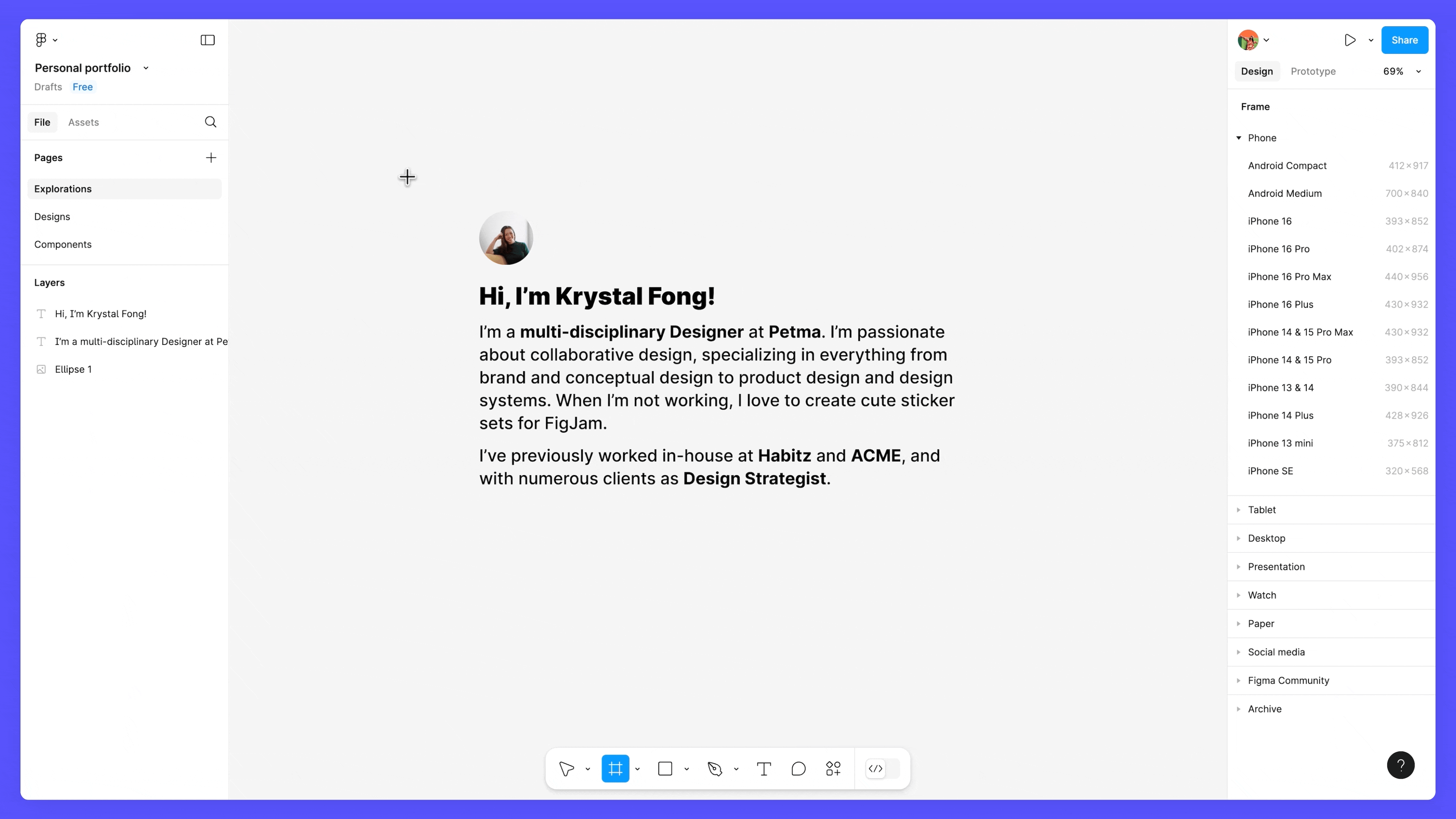
Task: Add a new page with plus icon
Action: [x=211, y=158]
